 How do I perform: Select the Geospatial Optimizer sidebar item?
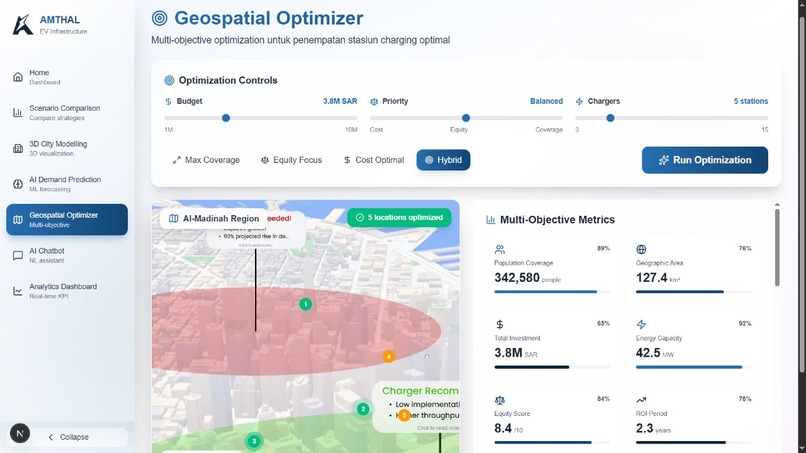coord(67,220)
